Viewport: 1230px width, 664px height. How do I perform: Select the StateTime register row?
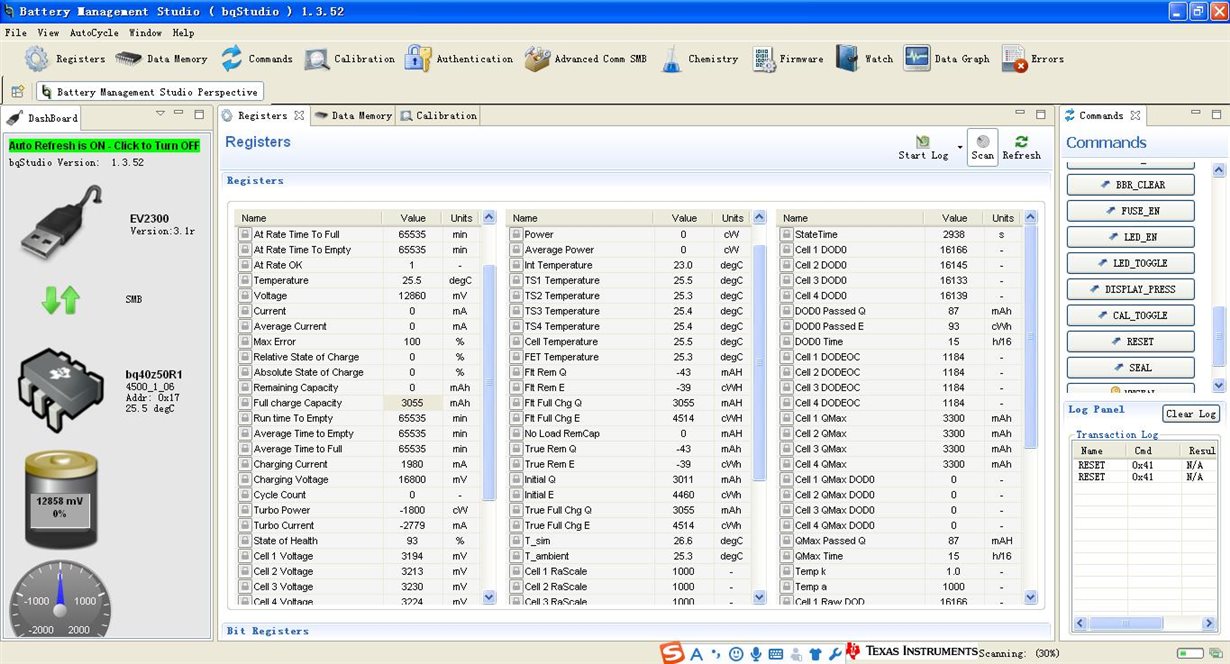pos(900,234)
